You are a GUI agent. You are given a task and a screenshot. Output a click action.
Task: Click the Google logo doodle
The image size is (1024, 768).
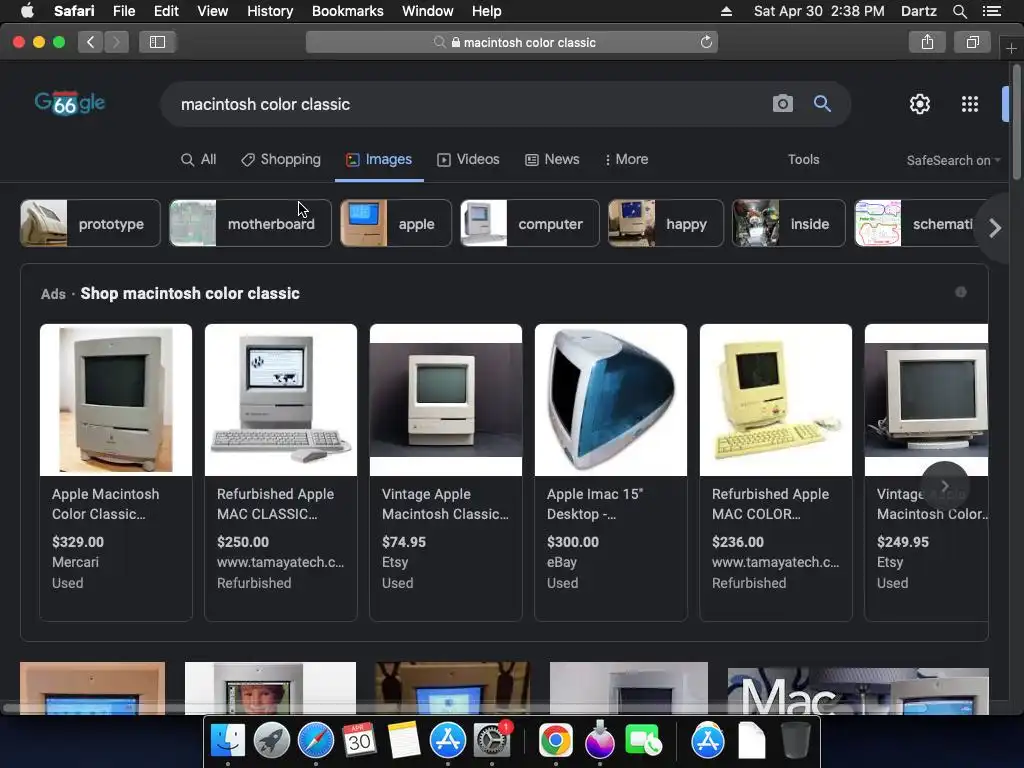[70, 103]
